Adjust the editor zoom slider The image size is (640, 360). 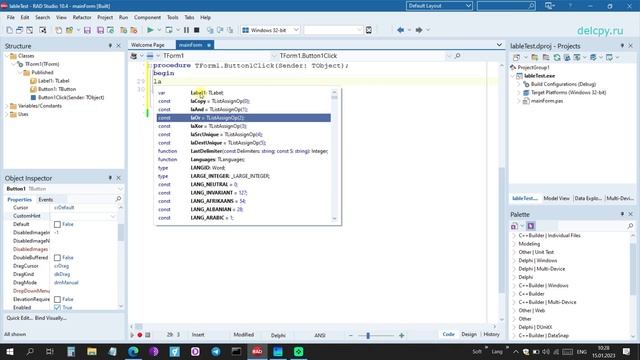coord(368,336)
